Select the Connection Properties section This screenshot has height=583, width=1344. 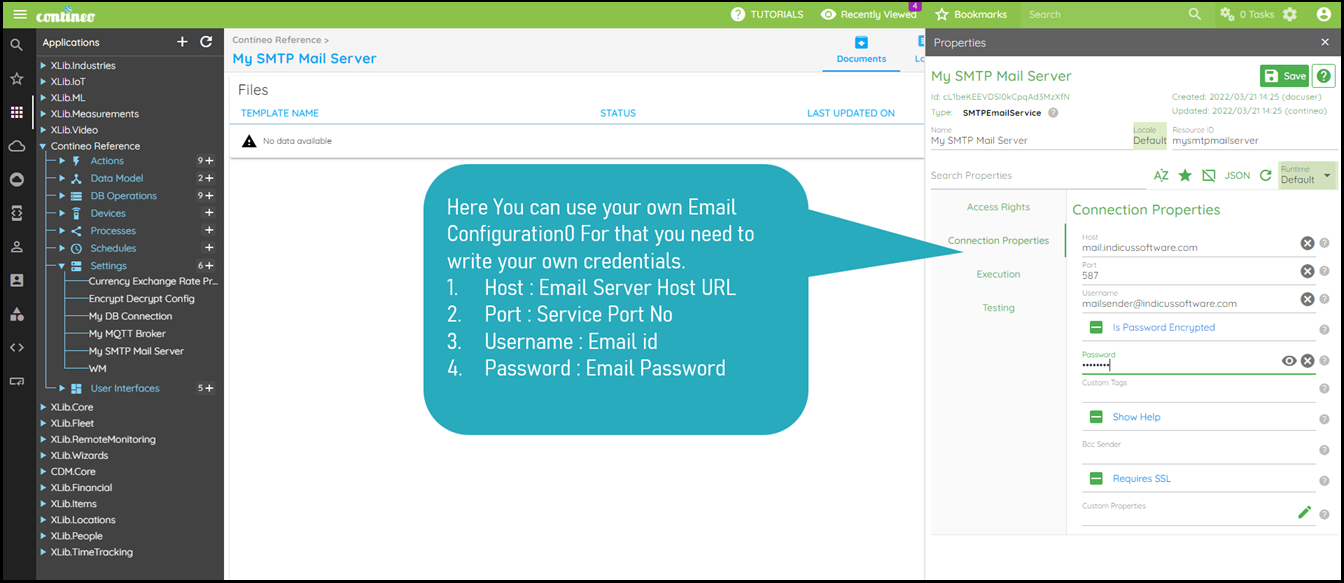[x=998, y=241]
